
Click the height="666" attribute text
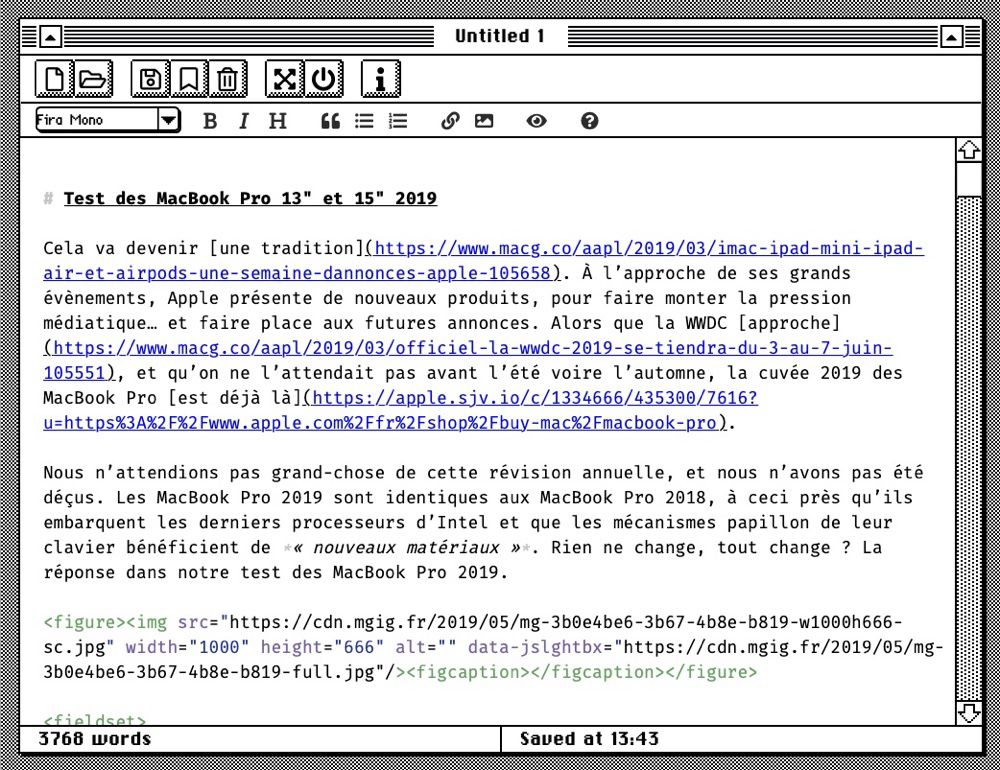[322, 647]
